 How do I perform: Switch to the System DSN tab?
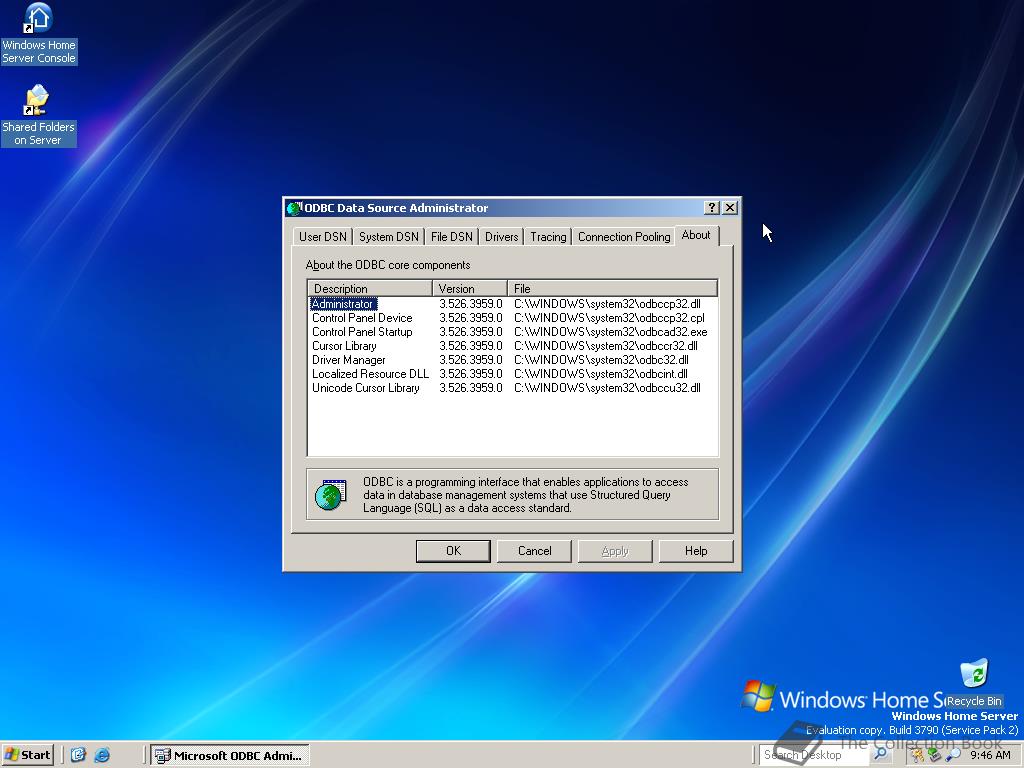click(x=389, y=237)
